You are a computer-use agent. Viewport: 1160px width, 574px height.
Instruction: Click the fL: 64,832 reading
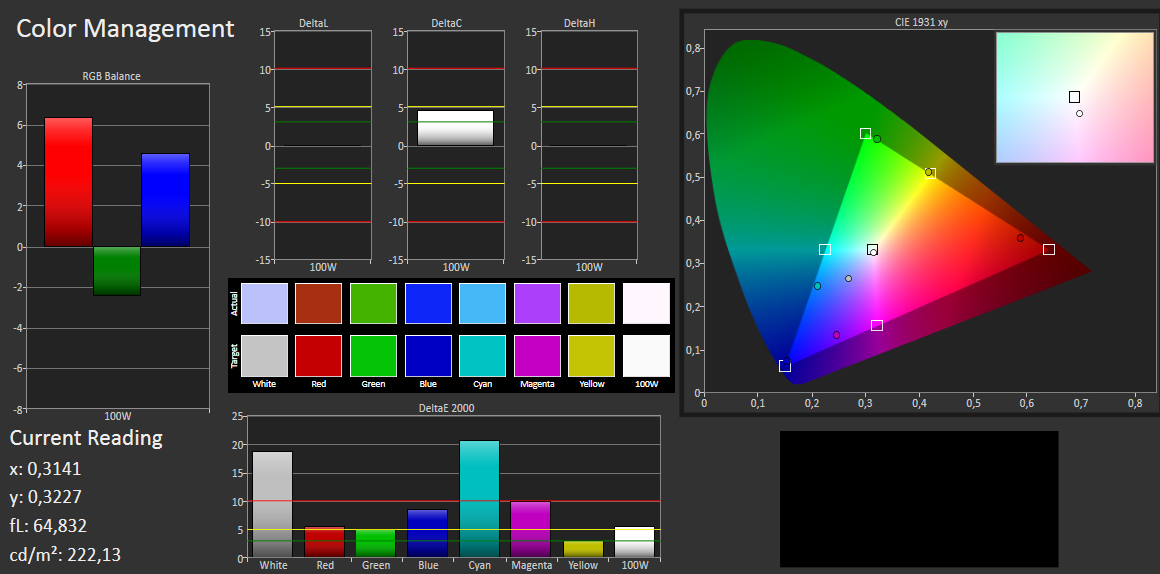(x=48, y=526)
